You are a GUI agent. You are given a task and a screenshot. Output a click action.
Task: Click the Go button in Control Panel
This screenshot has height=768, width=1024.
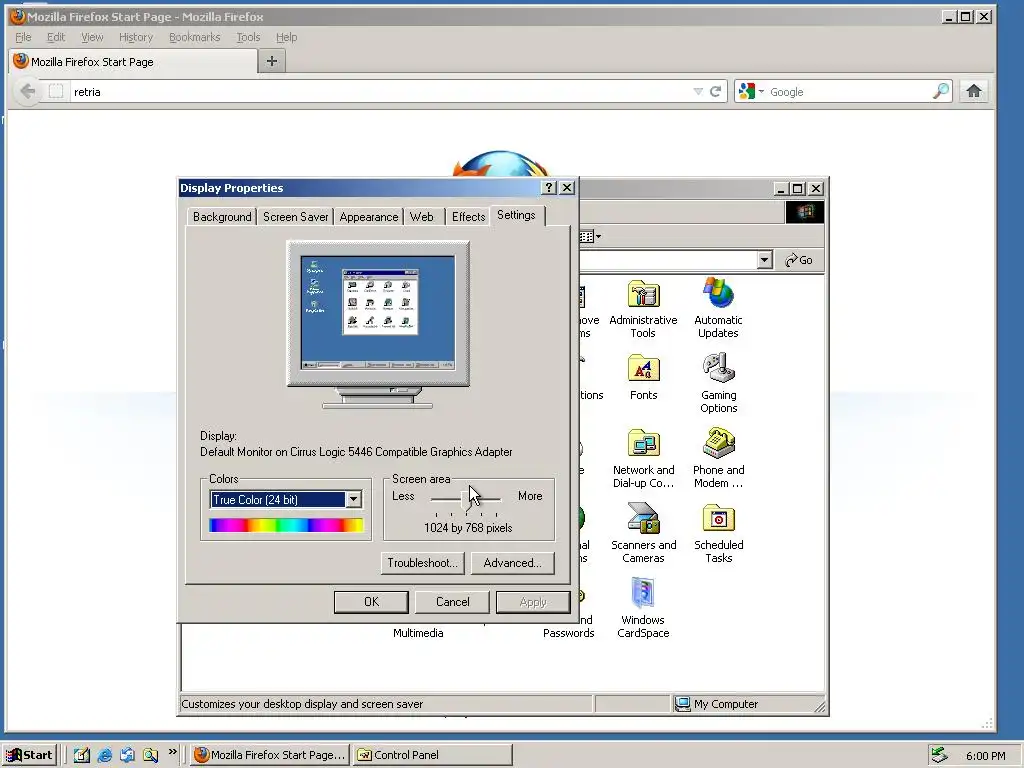pyautogui.click(x=799, y=260)
